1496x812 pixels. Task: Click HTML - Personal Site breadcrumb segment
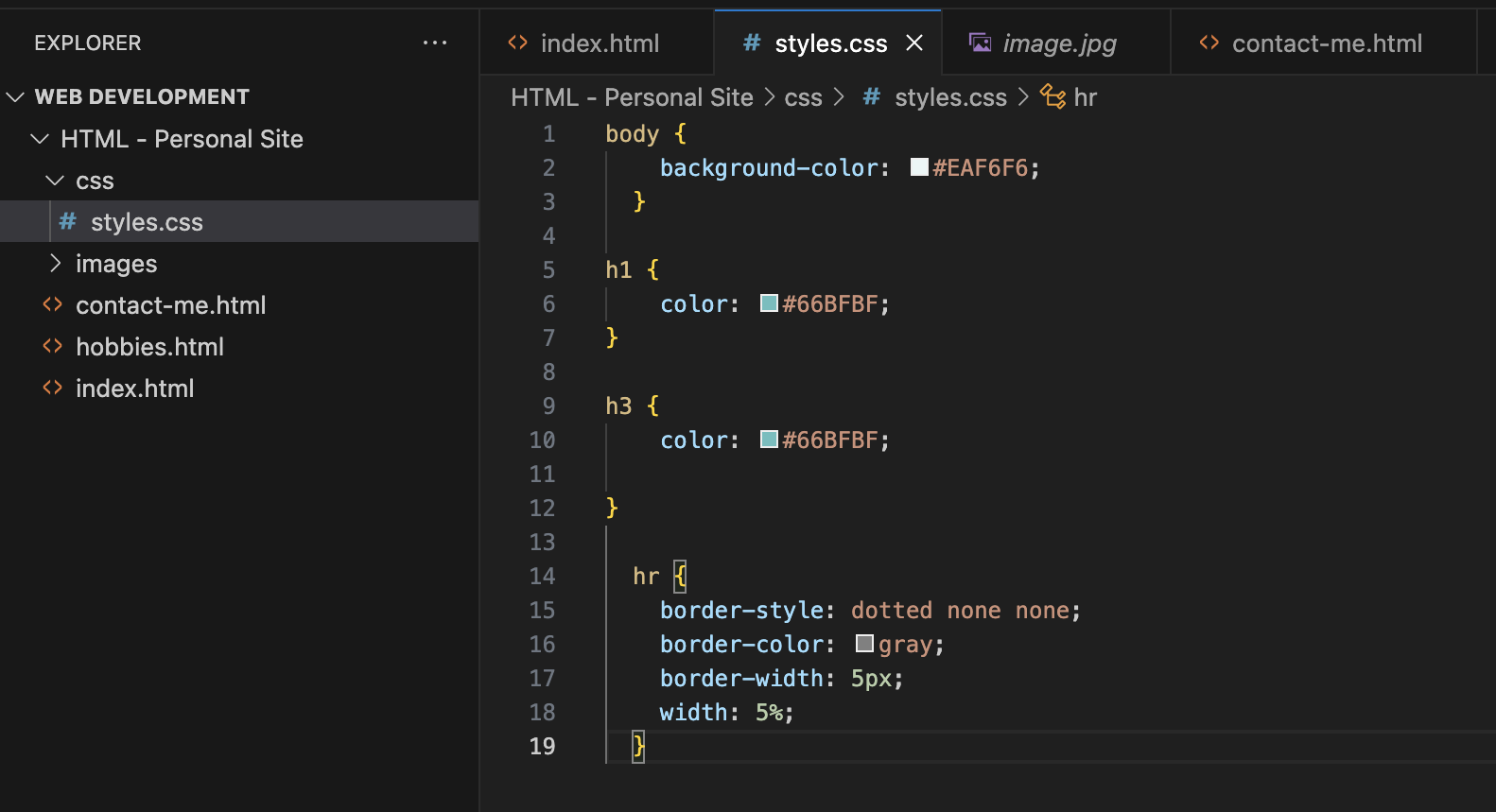pyautogui.click(x=632, y=97)
